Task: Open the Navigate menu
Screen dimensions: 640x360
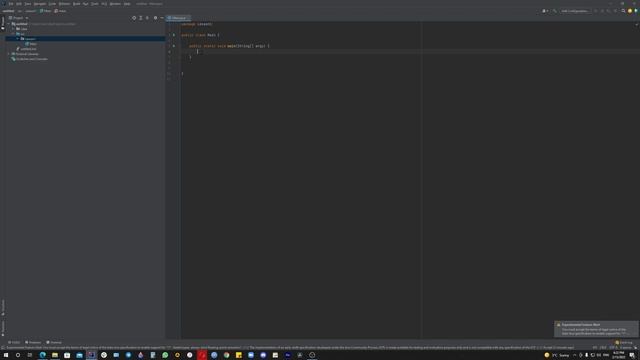Action: coord(40,4)
